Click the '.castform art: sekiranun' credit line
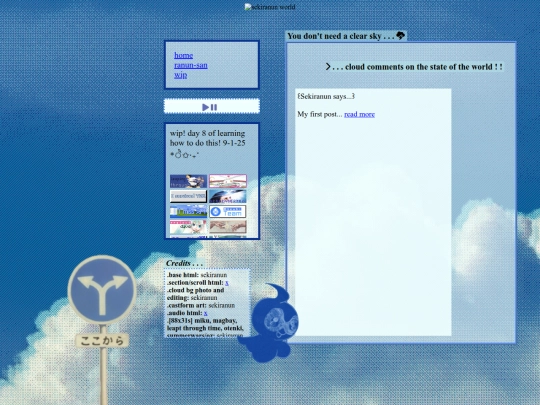540x405 pixels. coord(201,305)
